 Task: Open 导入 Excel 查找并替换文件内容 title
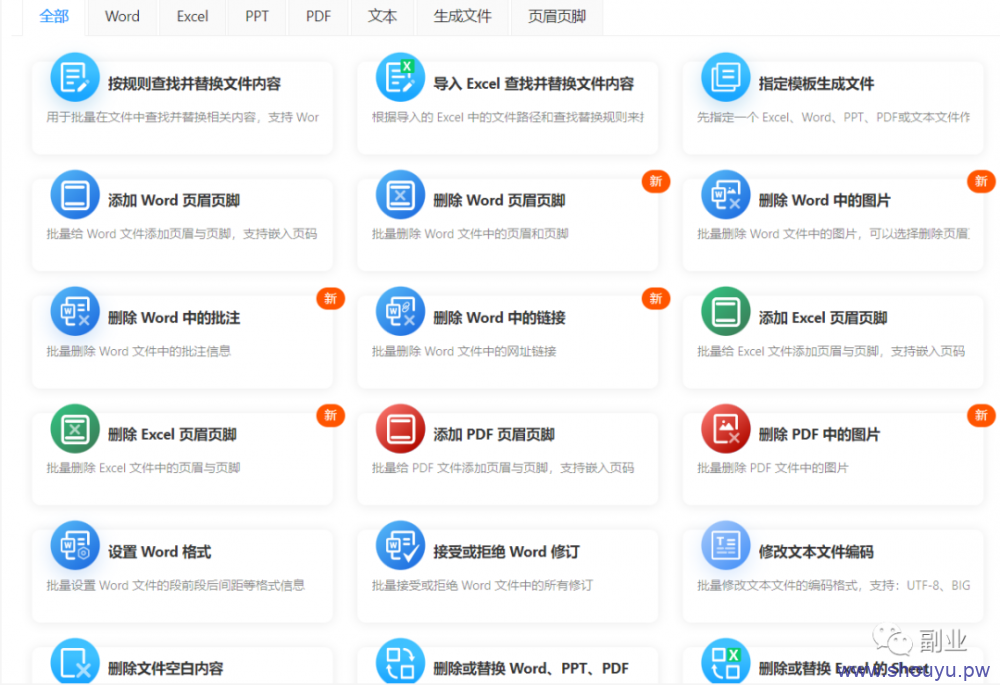534,84
